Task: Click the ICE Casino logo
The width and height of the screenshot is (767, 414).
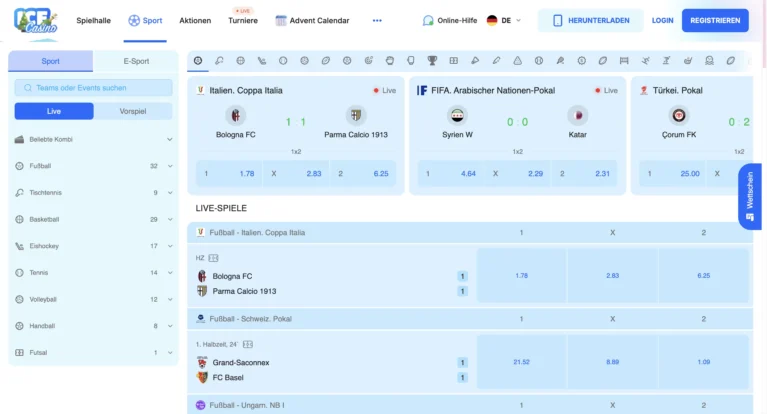Action: (x=35, y=21)
